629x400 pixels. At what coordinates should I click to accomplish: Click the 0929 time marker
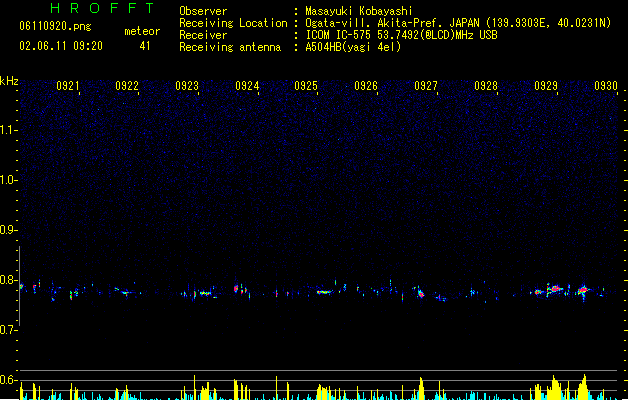click(x=546, y=86)
